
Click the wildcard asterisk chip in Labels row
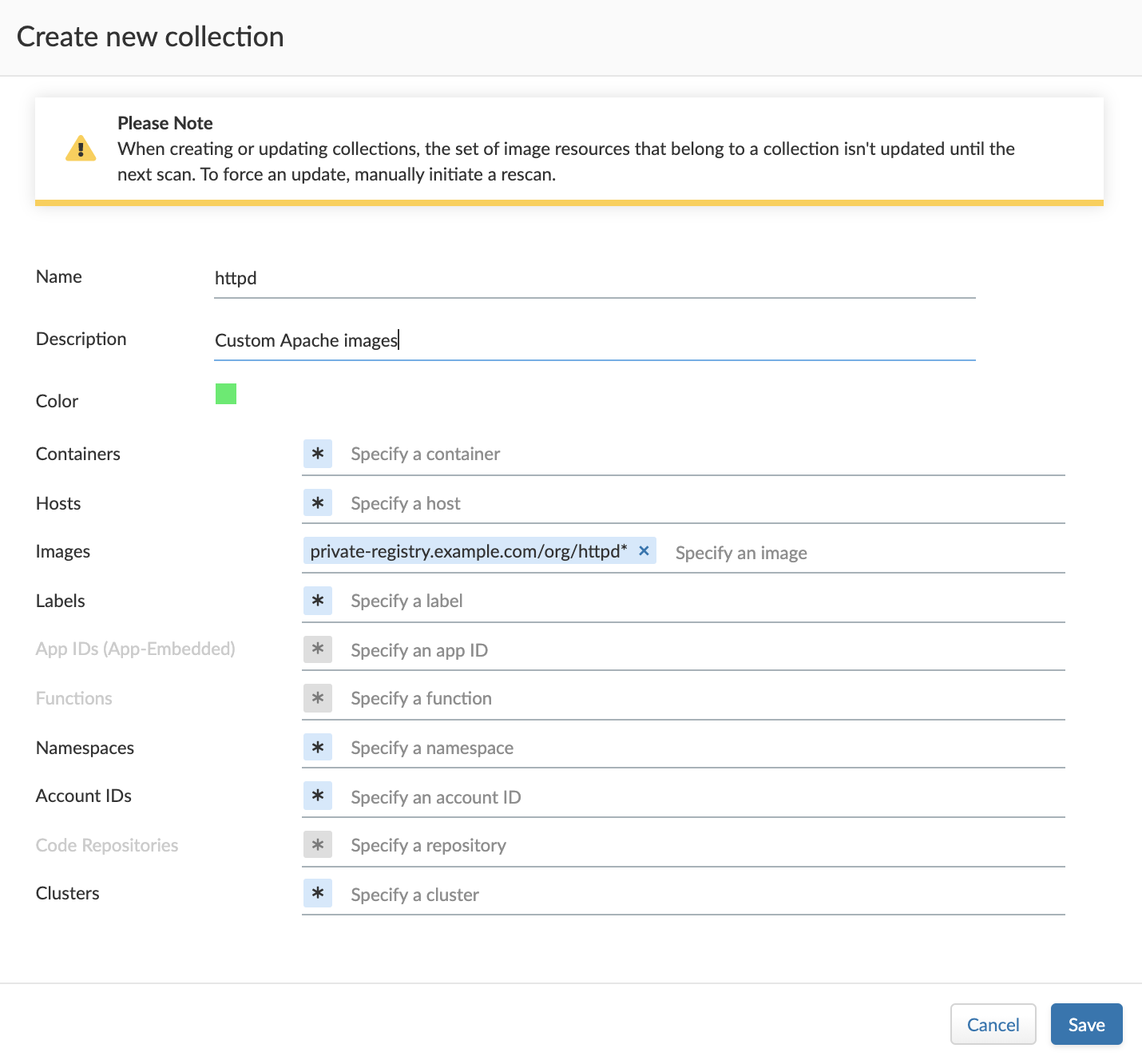[x=318, y=601]
